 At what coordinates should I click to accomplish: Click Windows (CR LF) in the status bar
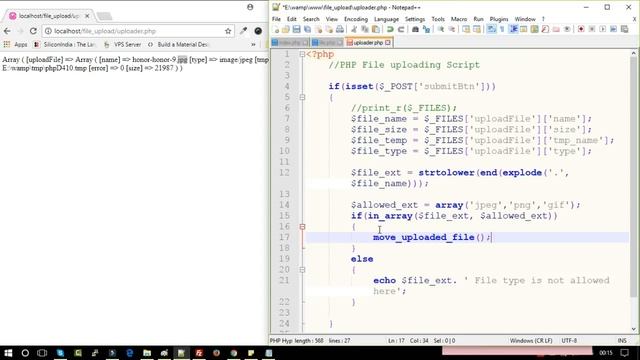click(x=531, y=340)
